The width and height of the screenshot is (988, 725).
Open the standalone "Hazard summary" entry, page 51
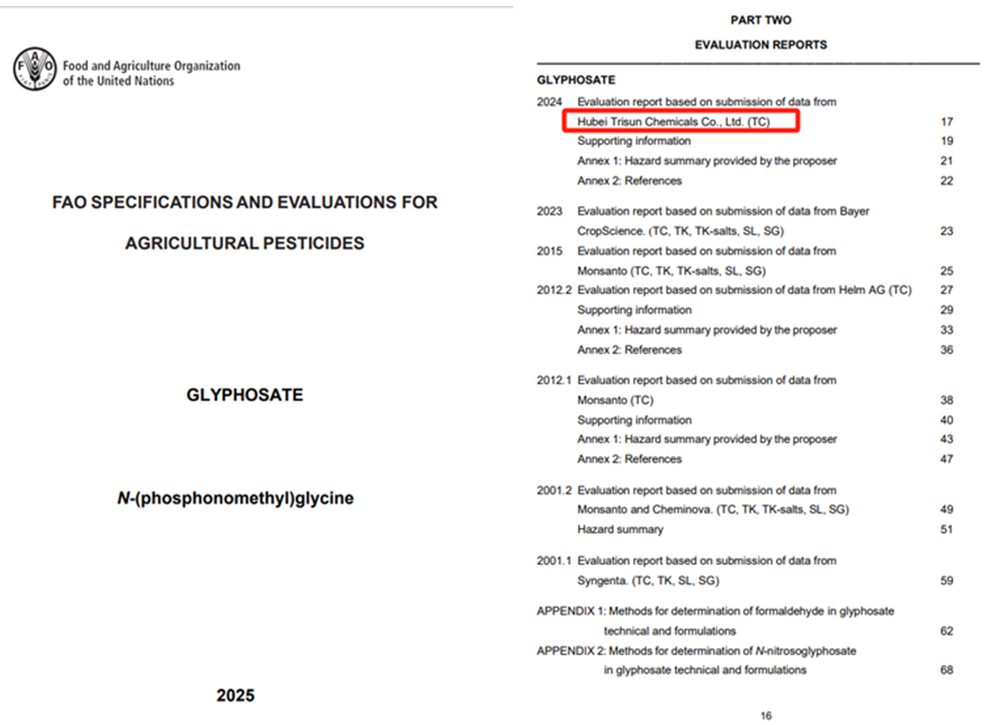[620, 530]
